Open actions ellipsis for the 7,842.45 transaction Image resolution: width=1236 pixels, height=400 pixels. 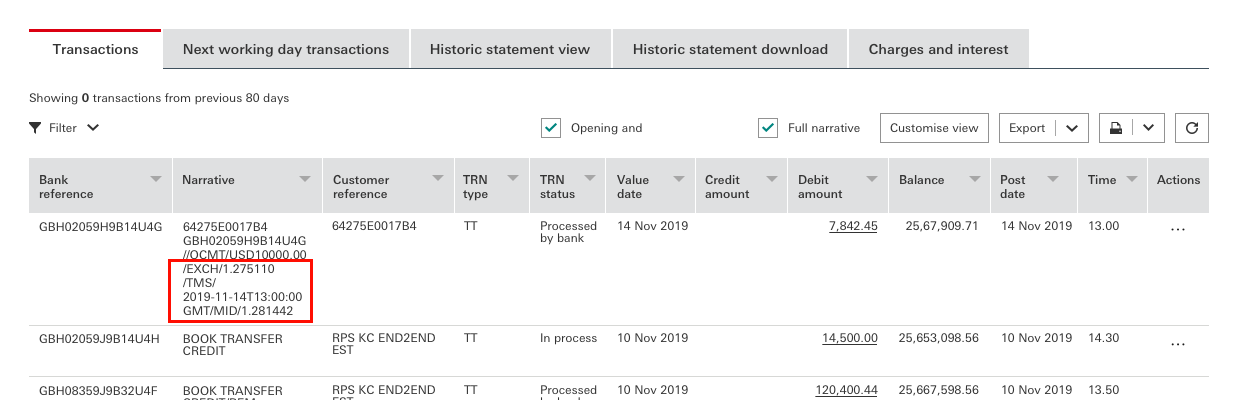1177,229
